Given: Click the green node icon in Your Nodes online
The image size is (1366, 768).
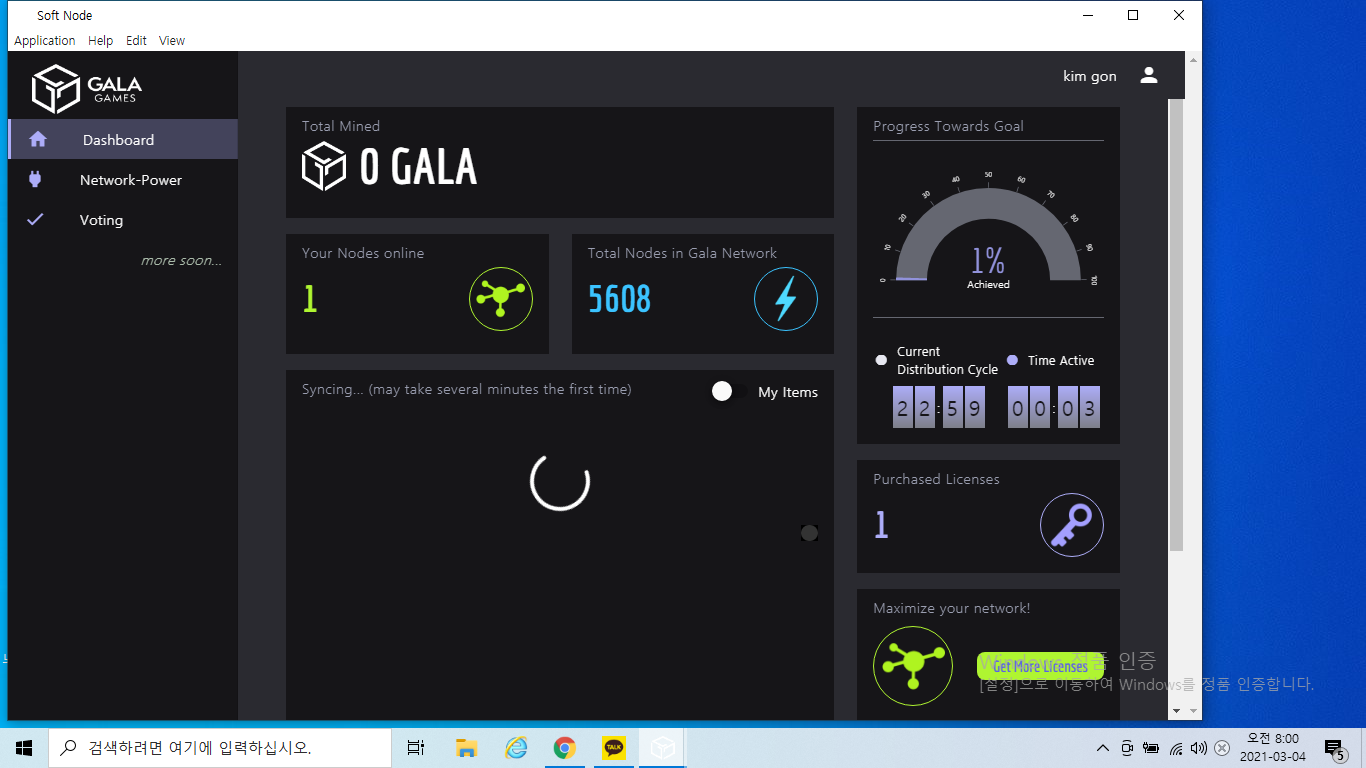Looking at the screenshot, I should (x=501, y=299).
